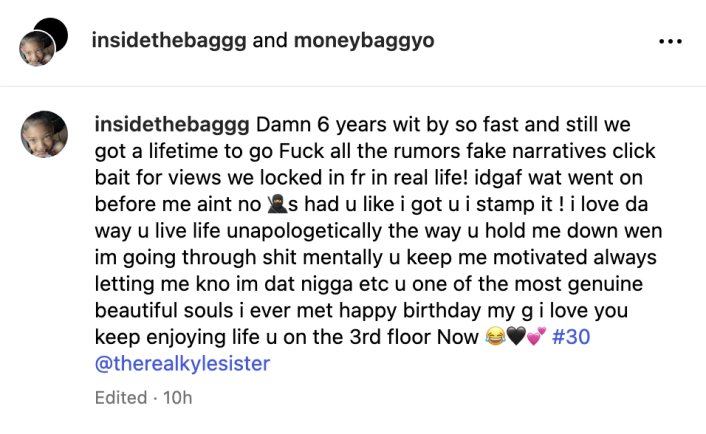Image resolution: width=706 pixels, height=434 pixels.
Task: Click the black heart emoji in caption
Action: click(517, 338)
